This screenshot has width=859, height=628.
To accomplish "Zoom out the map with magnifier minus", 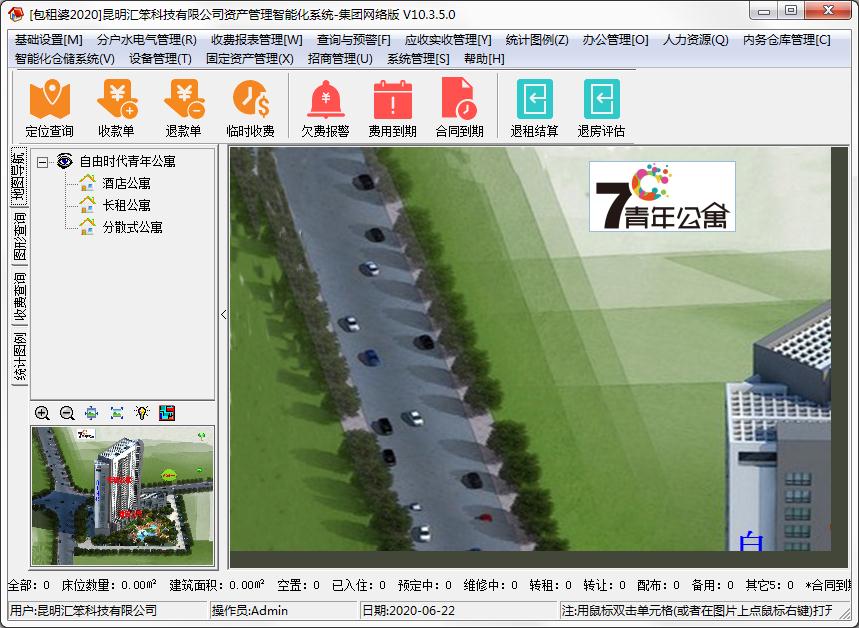I will [67, 413].
